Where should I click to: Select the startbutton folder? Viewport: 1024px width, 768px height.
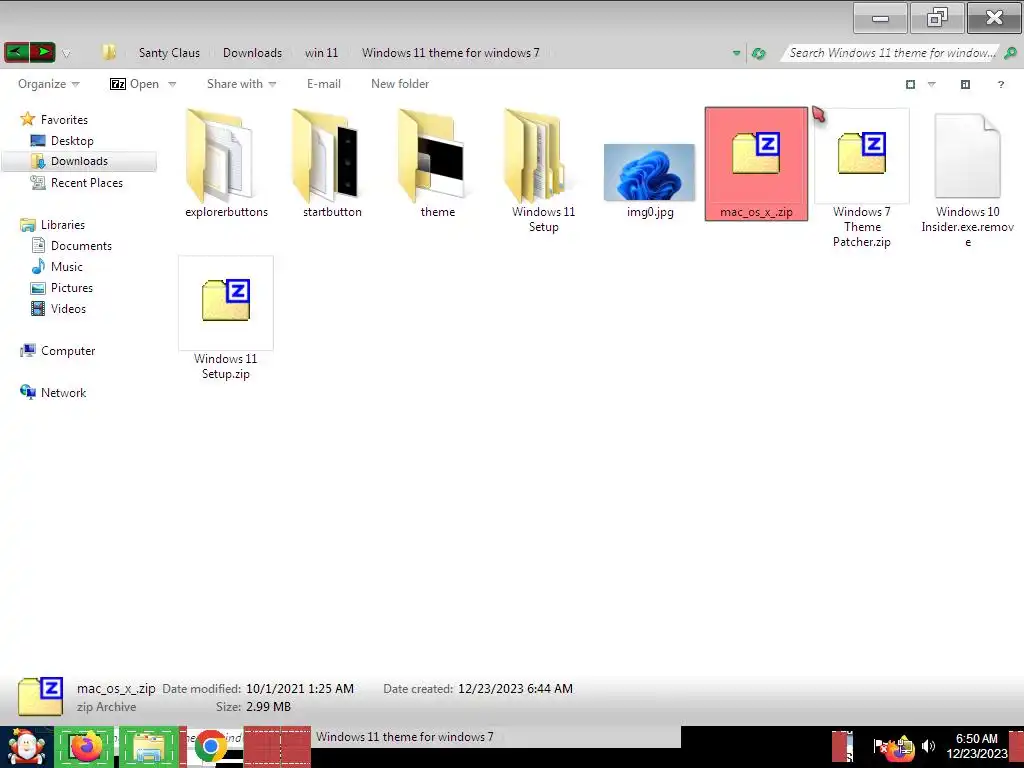tap(332, 164)
